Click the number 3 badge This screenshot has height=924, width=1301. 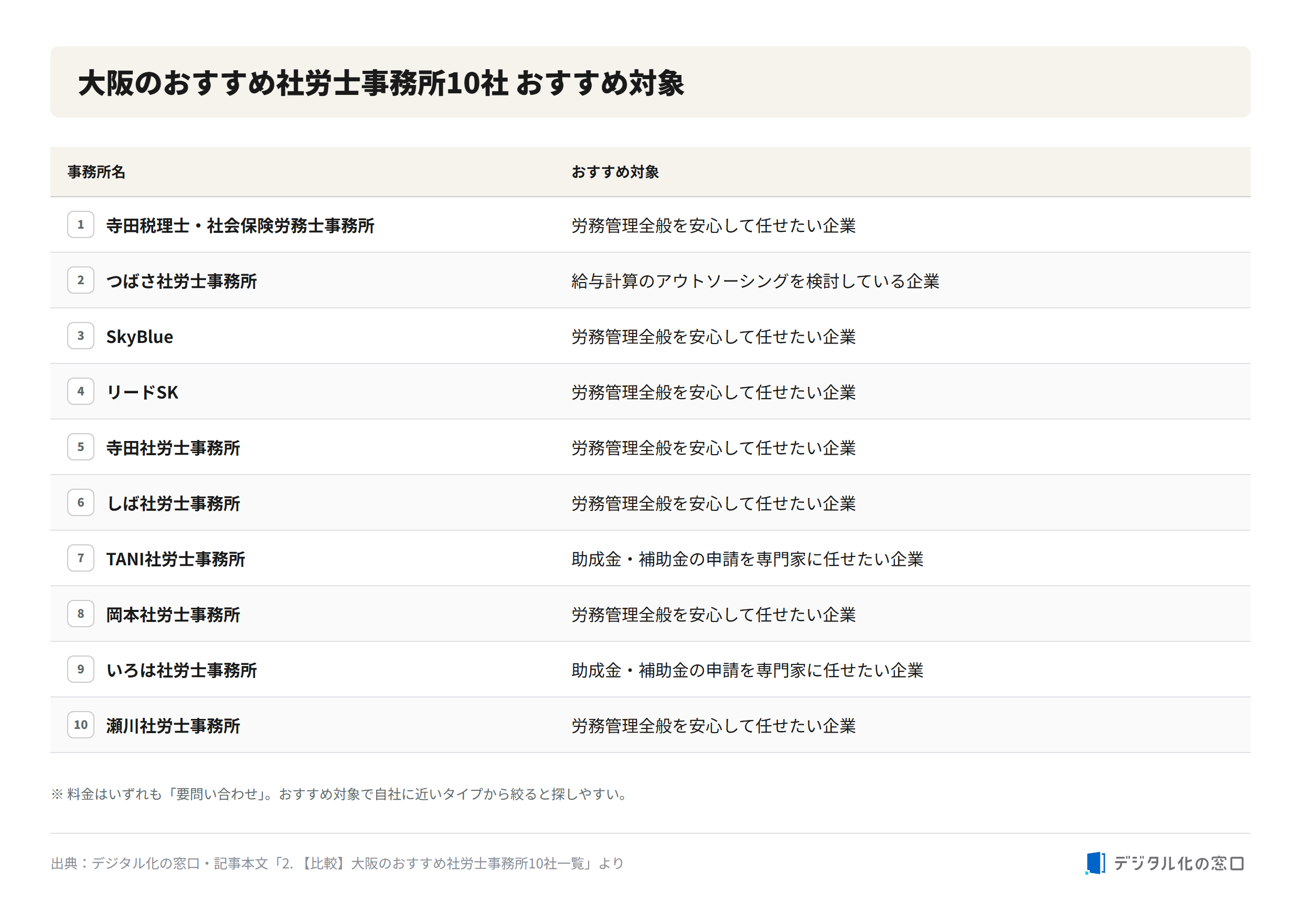coord(81,336)
